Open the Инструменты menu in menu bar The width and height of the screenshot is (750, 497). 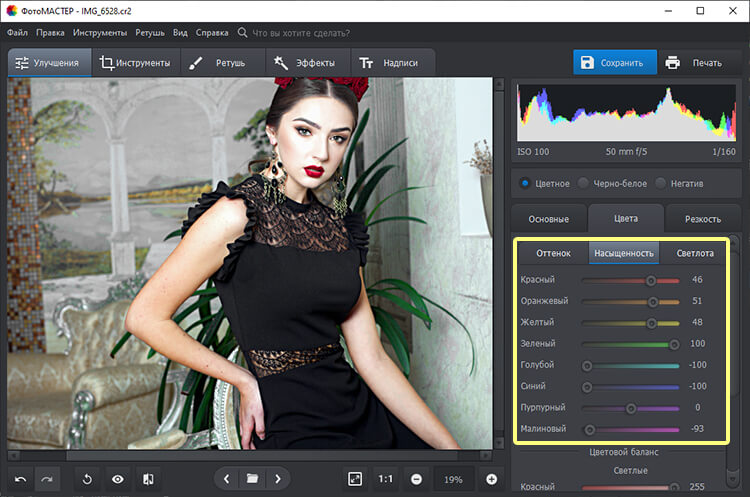point(99,32)
